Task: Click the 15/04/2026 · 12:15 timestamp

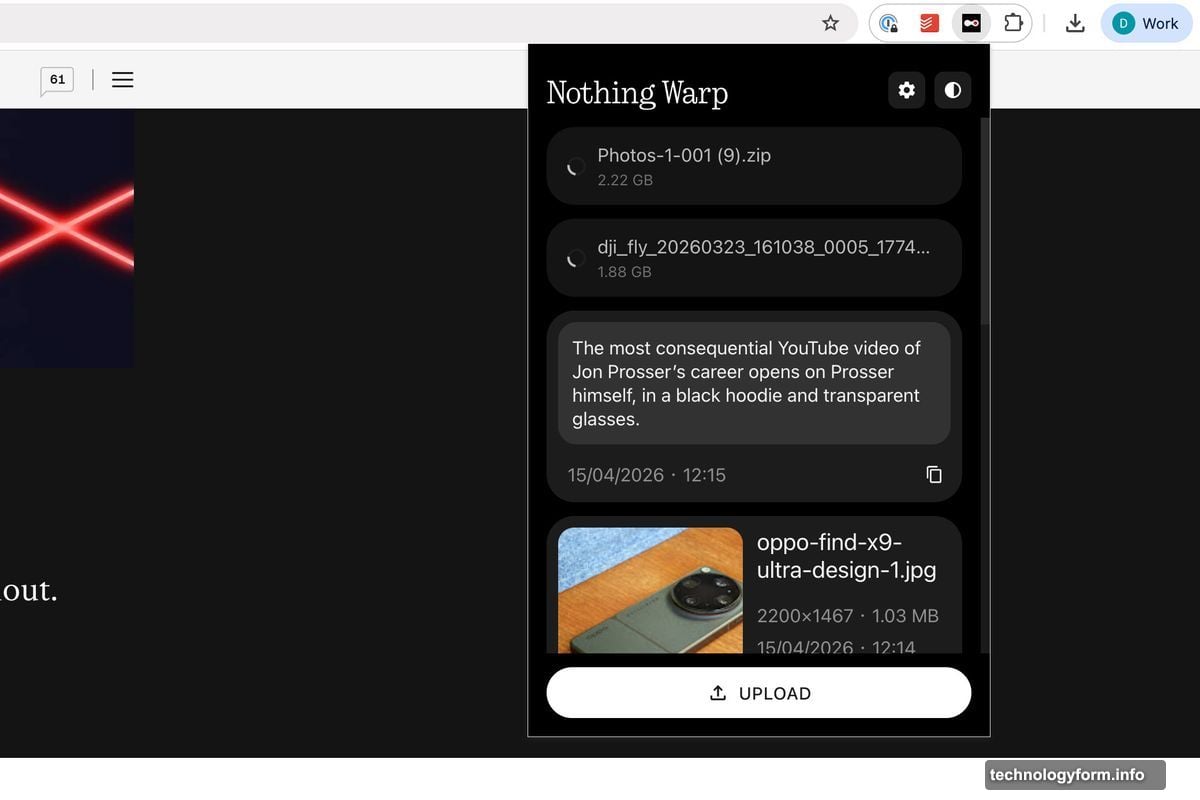Action: pos(647,475)
